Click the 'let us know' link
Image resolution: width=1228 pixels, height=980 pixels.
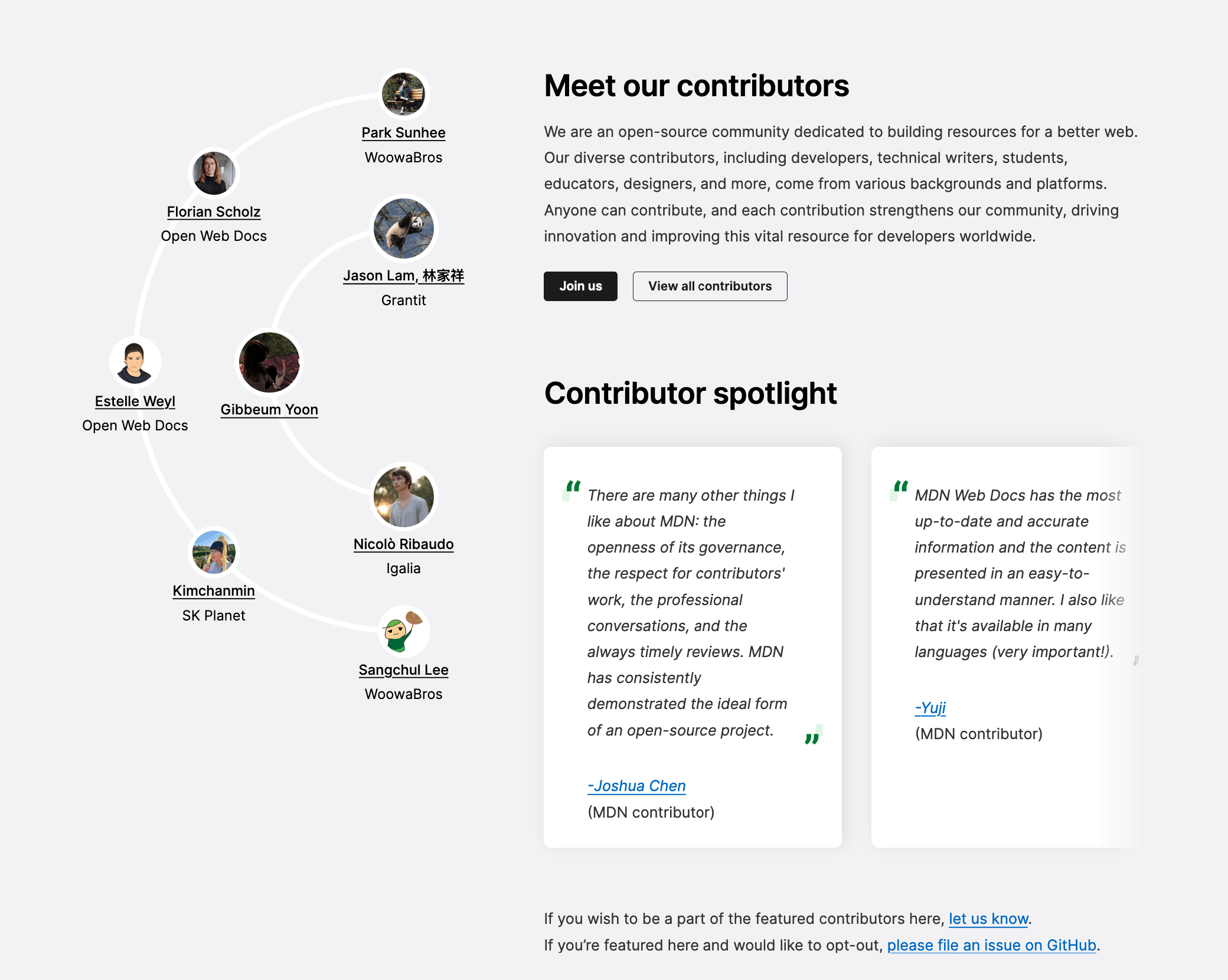point(988,919)
